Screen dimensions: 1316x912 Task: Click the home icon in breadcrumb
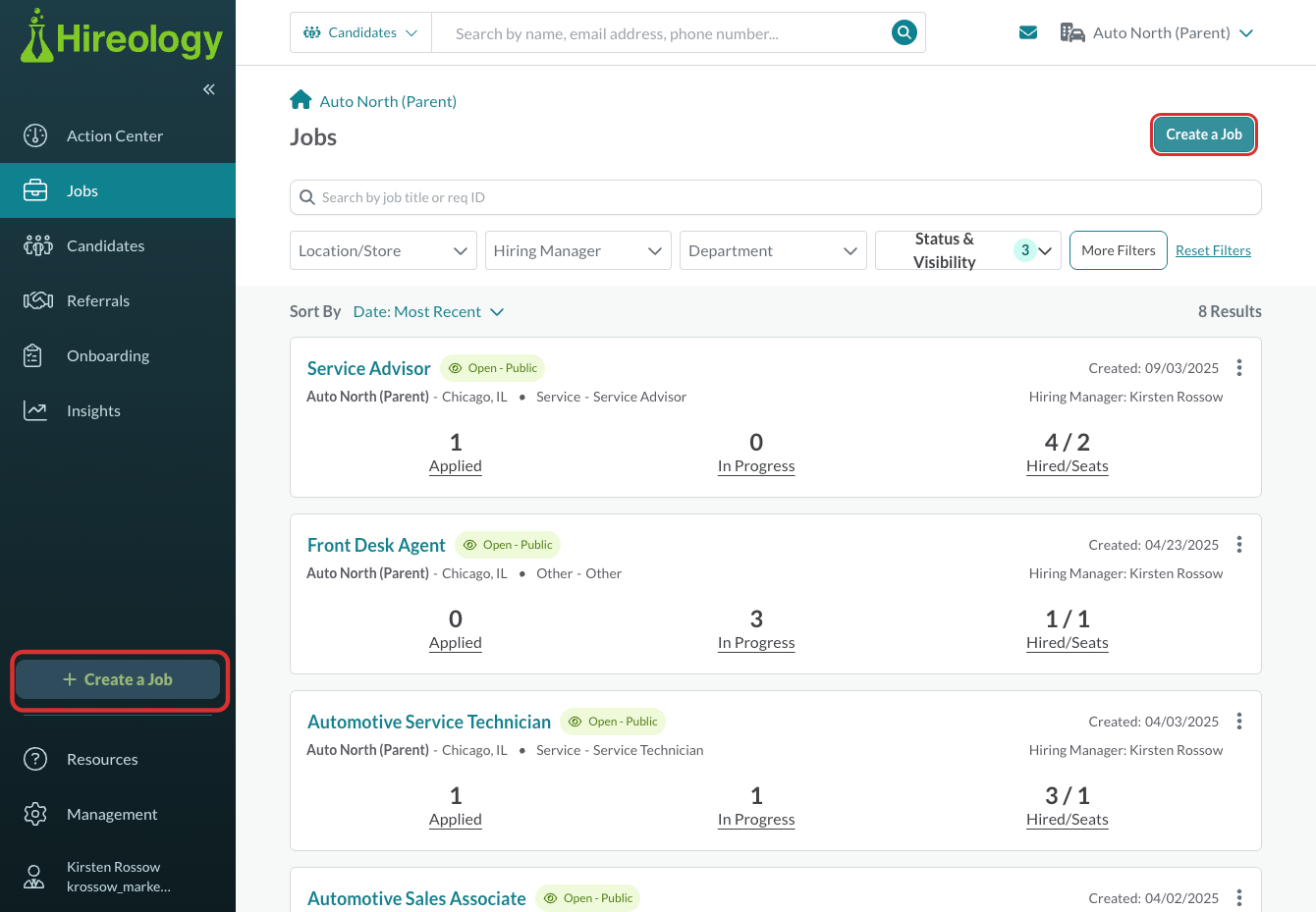301,100
